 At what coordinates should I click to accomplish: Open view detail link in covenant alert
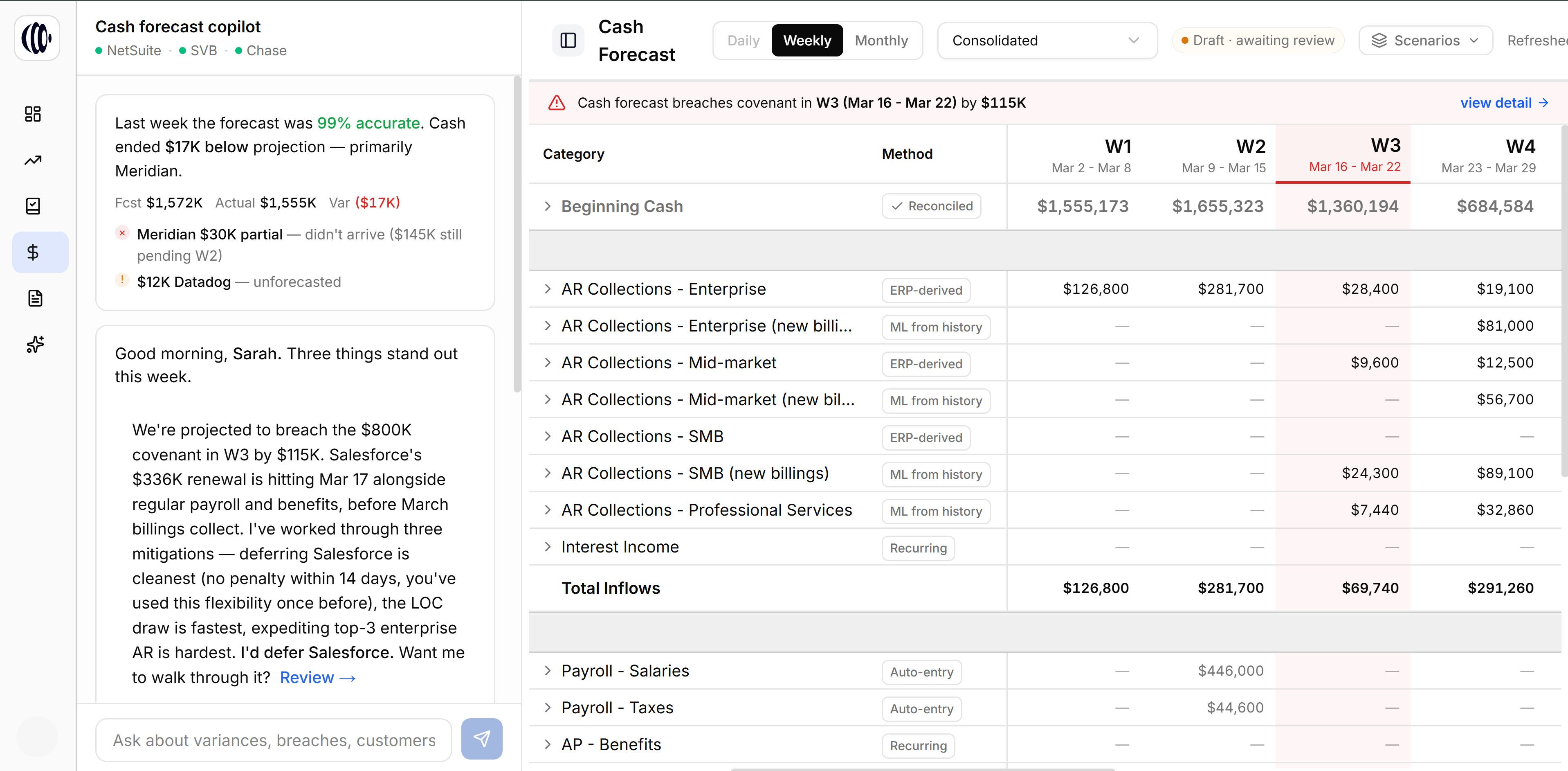click(x=1504, y=103)
